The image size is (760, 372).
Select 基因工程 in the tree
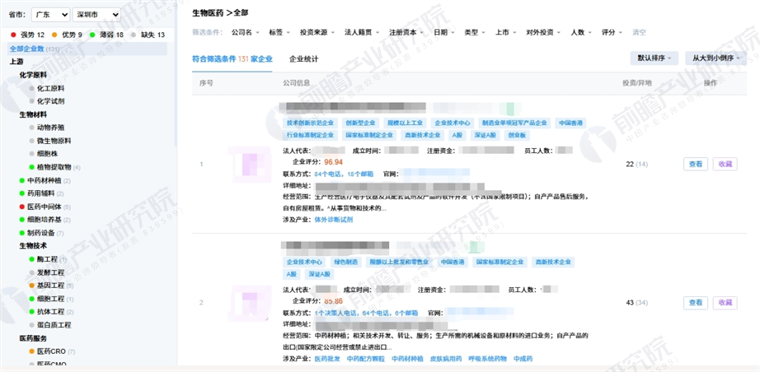pos(50,285)
